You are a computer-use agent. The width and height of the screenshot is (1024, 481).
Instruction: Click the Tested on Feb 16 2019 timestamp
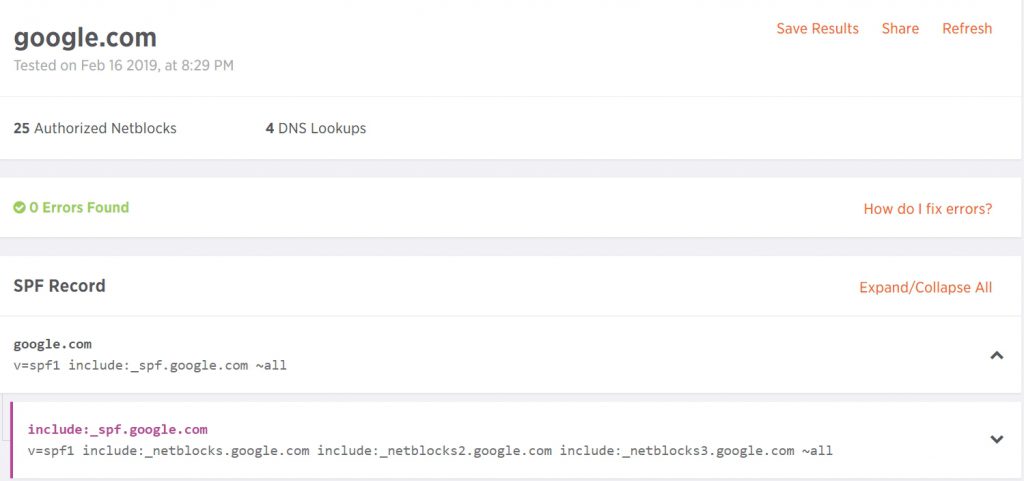(123, 66)
